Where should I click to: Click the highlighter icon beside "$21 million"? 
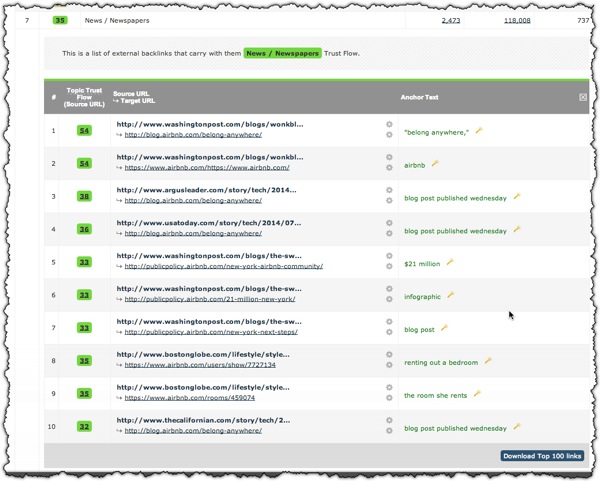(451, 262)
